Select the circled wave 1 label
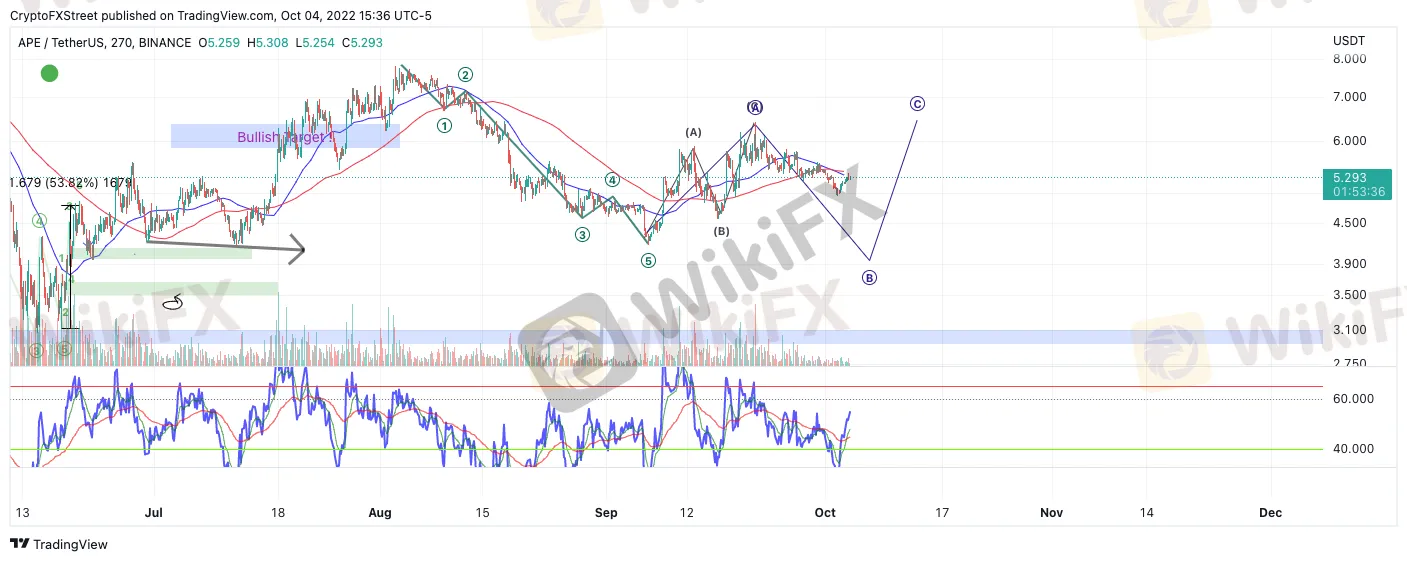 444,125
